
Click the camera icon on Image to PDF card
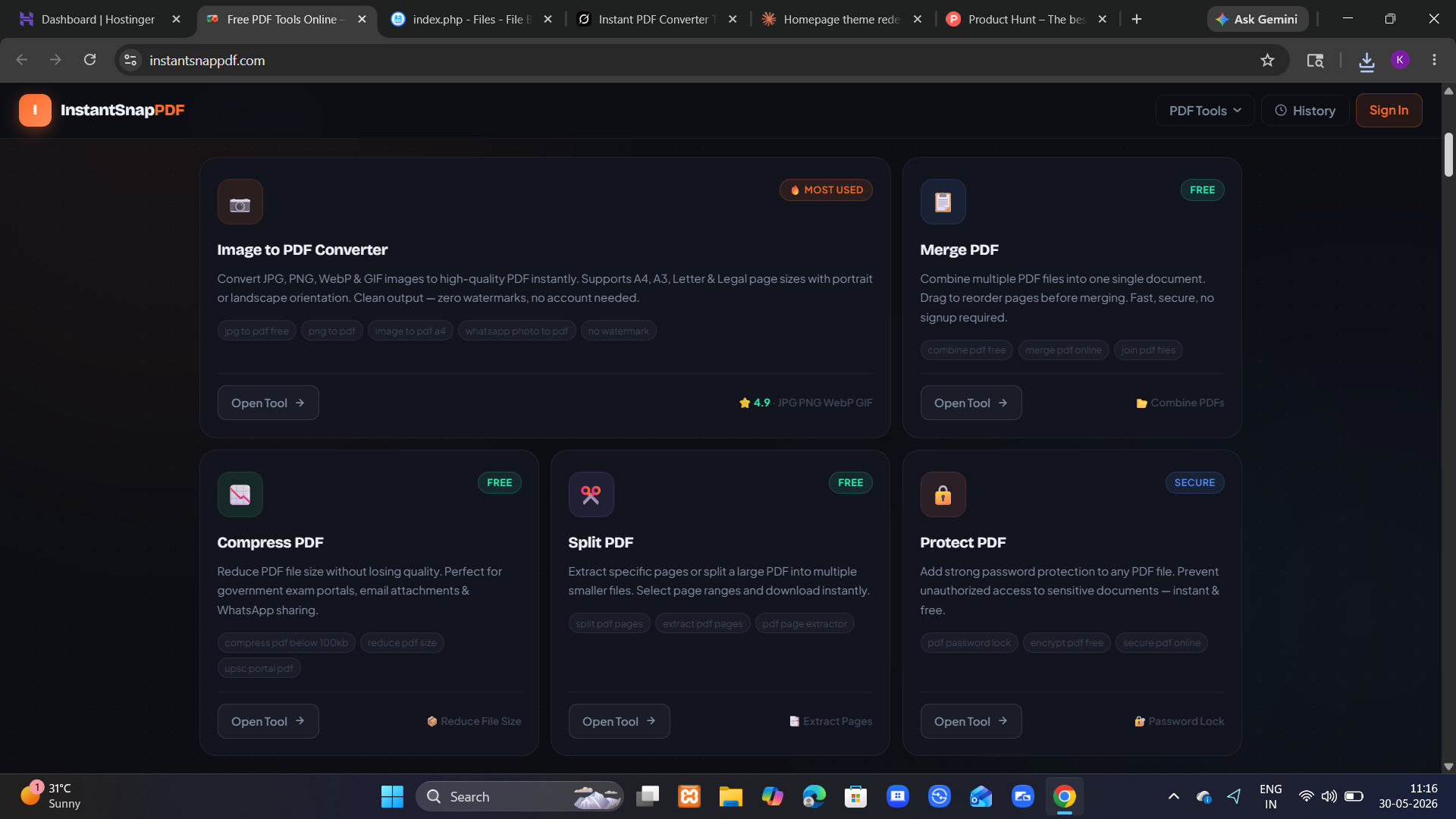(240, 202)
